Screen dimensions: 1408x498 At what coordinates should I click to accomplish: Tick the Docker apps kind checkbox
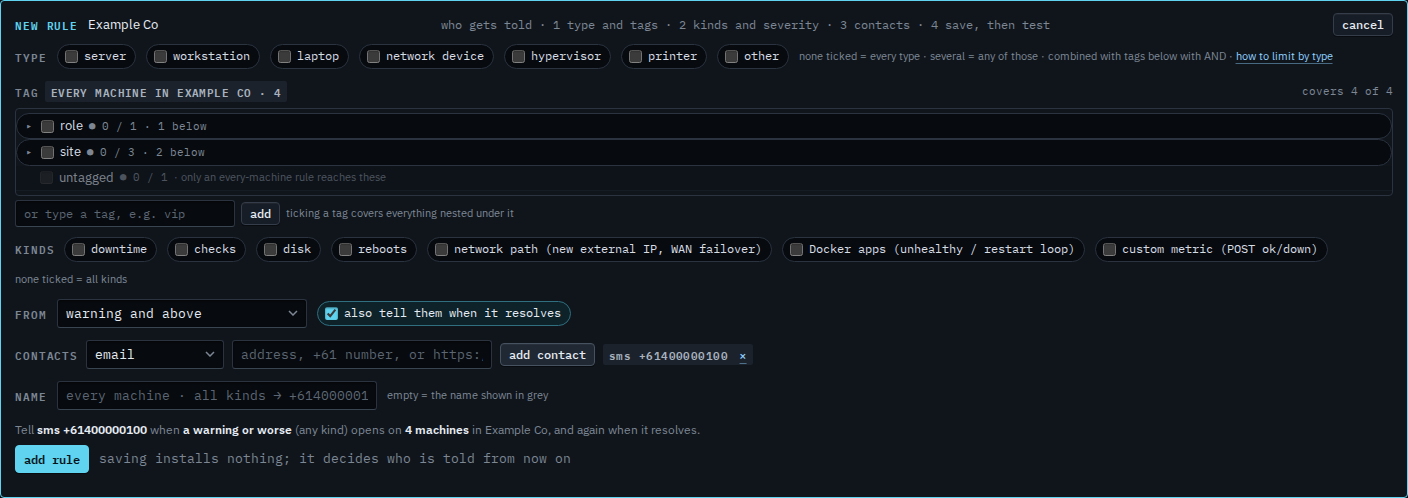[796, 249]
